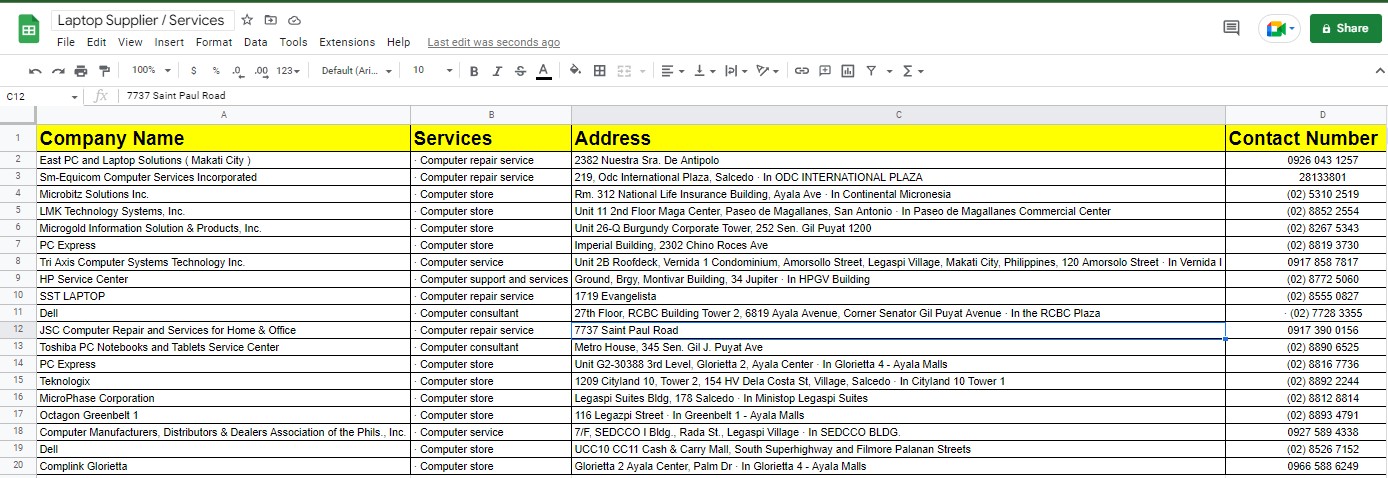Open the Functions sigma menu

point(913,71)
